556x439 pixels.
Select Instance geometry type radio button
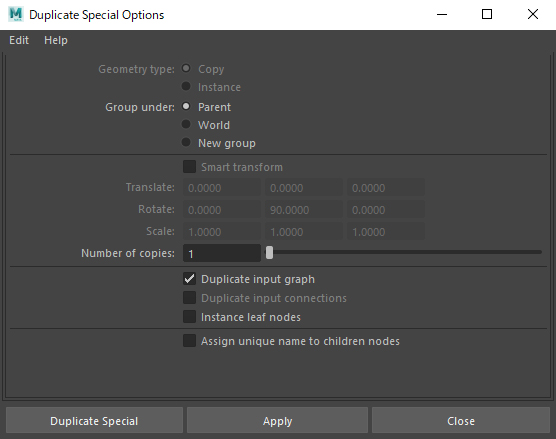pyautogui.click(x=186, y=86)
